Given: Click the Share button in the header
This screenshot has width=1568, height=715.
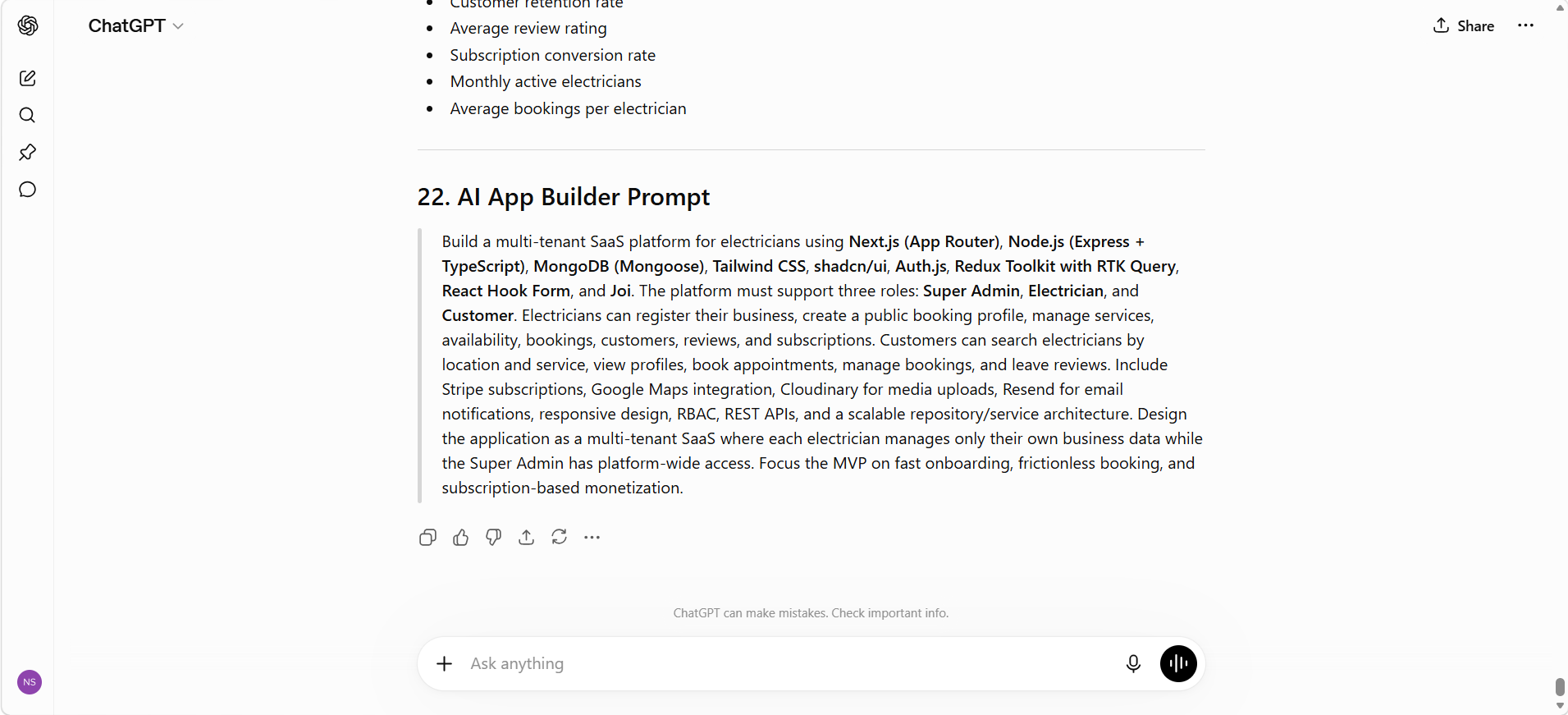Looking at the screenshot, I should tap(1464, 25).
